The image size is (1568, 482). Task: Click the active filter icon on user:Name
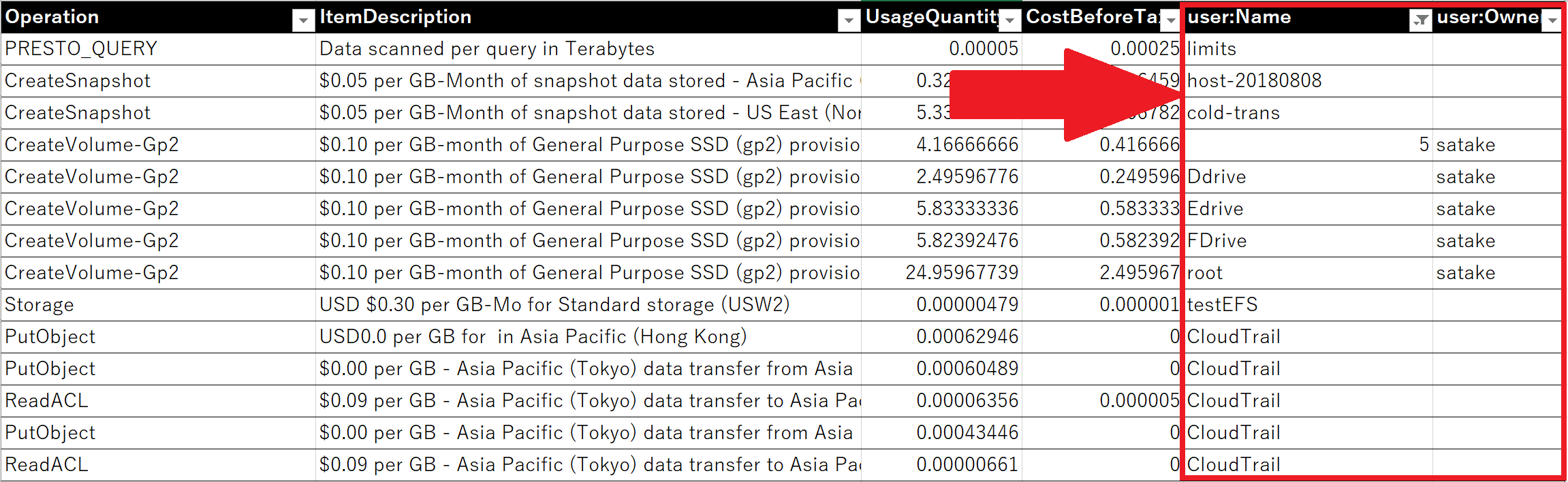[x=1420, y=21]
